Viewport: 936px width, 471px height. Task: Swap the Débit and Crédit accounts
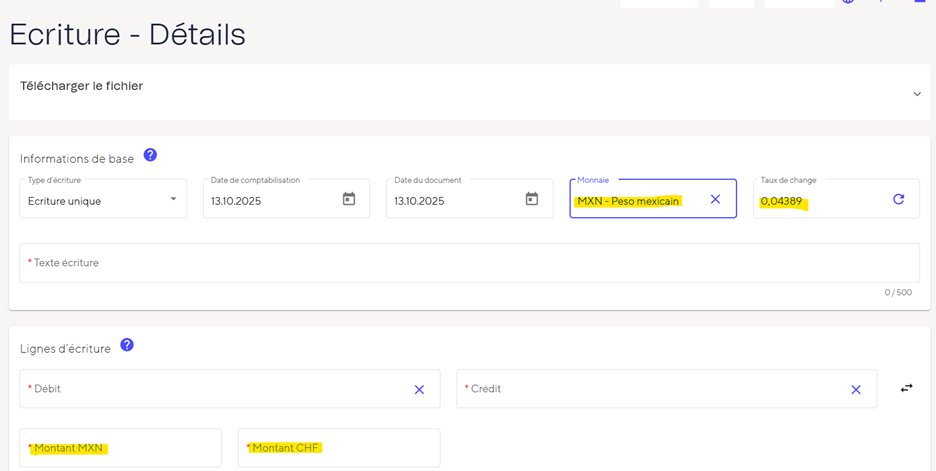point(906,388)
